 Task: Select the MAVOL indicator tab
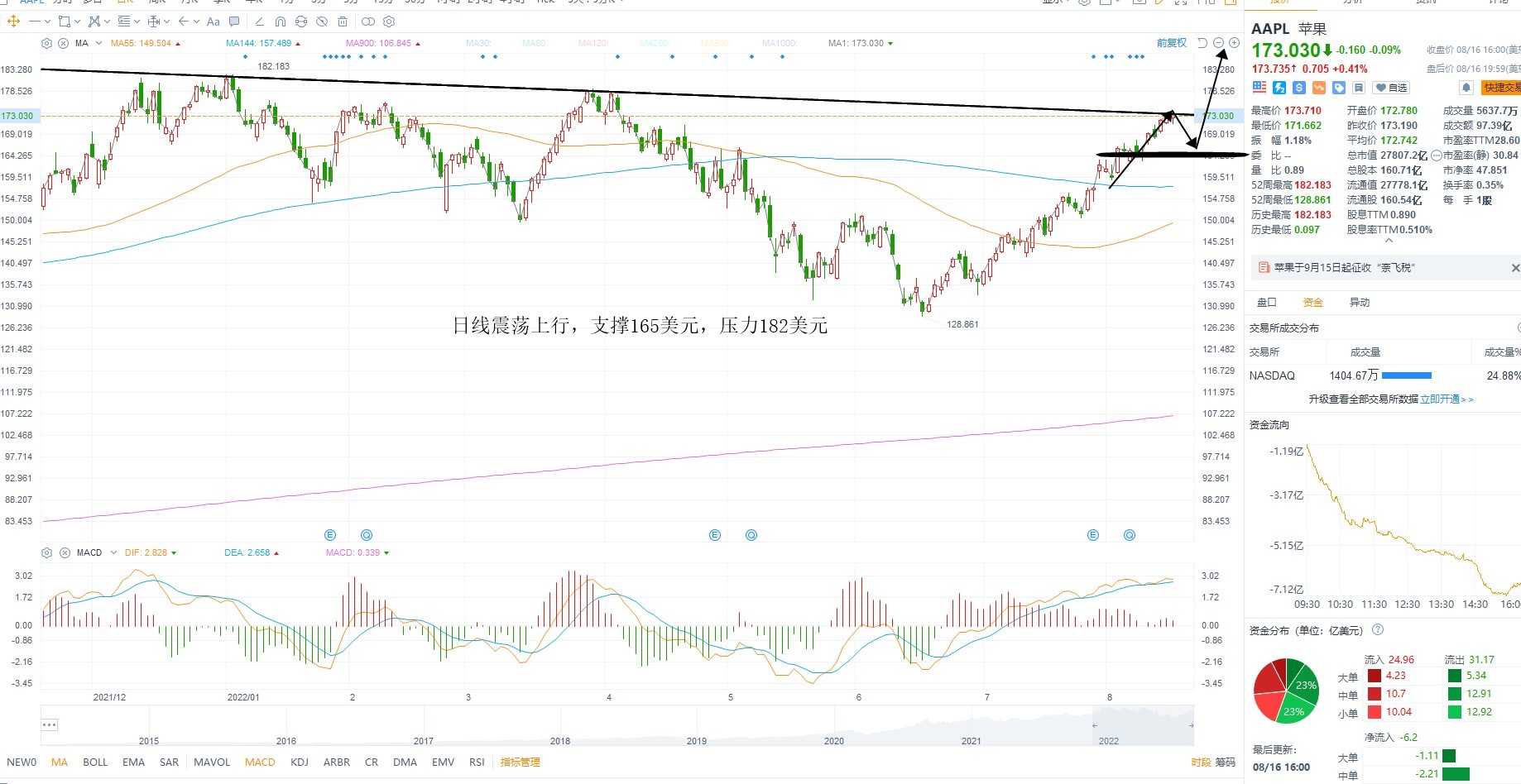pyautogui.click(x=212, y=762)
